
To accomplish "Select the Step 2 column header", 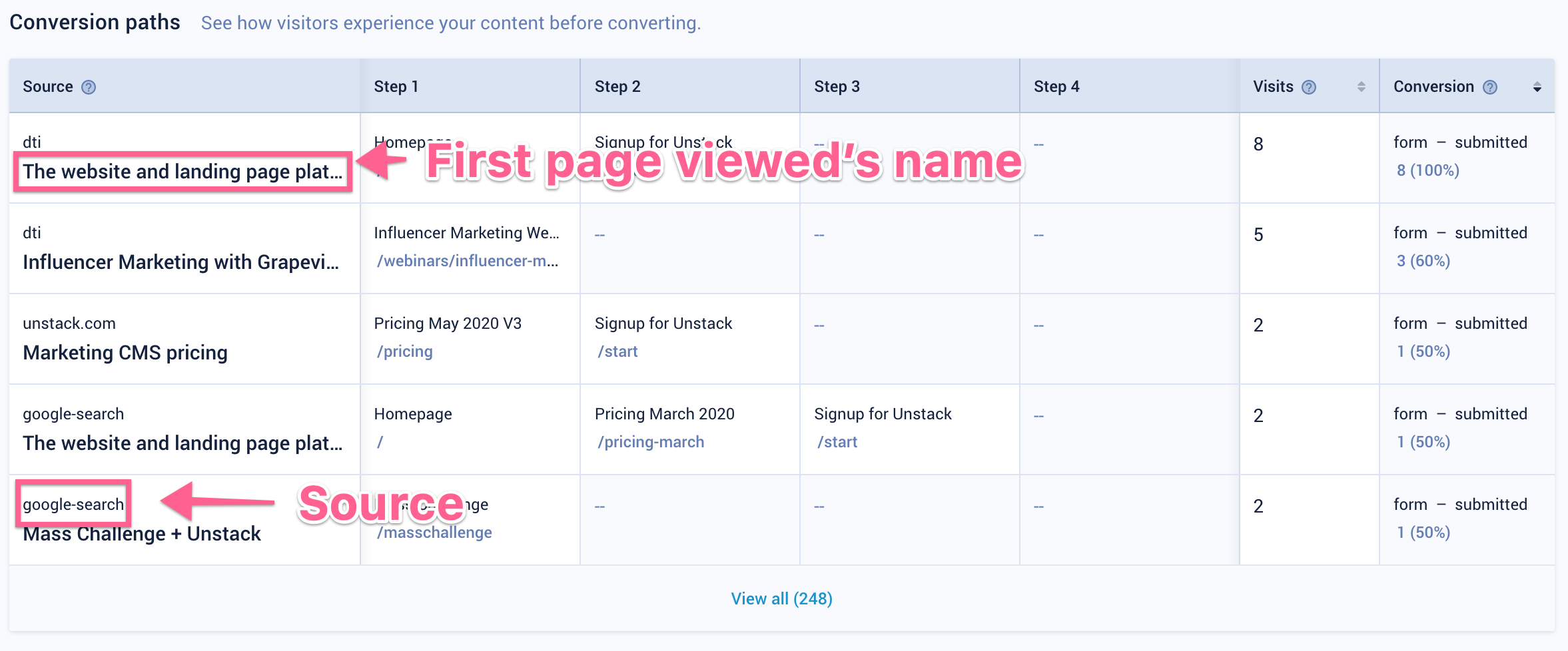I will click(617, 87).
